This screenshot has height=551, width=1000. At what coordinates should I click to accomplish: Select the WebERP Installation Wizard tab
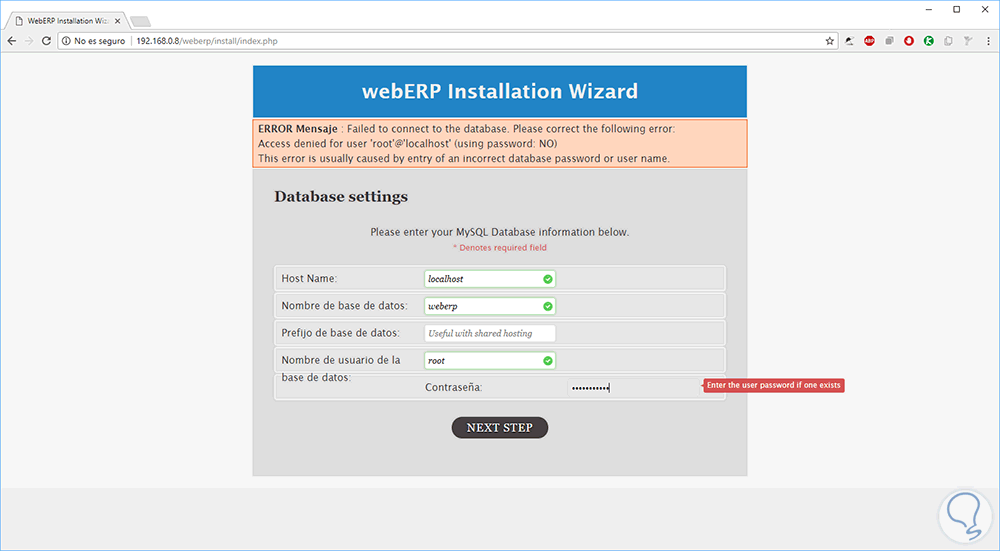tap(66, 21)
